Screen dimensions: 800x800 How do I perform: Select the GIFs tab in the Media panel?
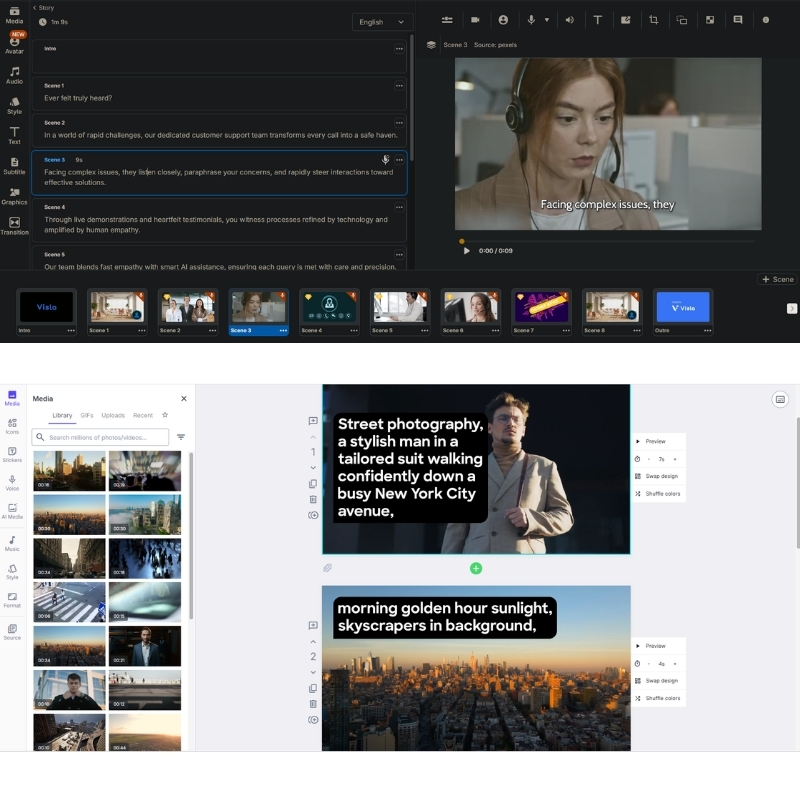[x=89, y=415]
